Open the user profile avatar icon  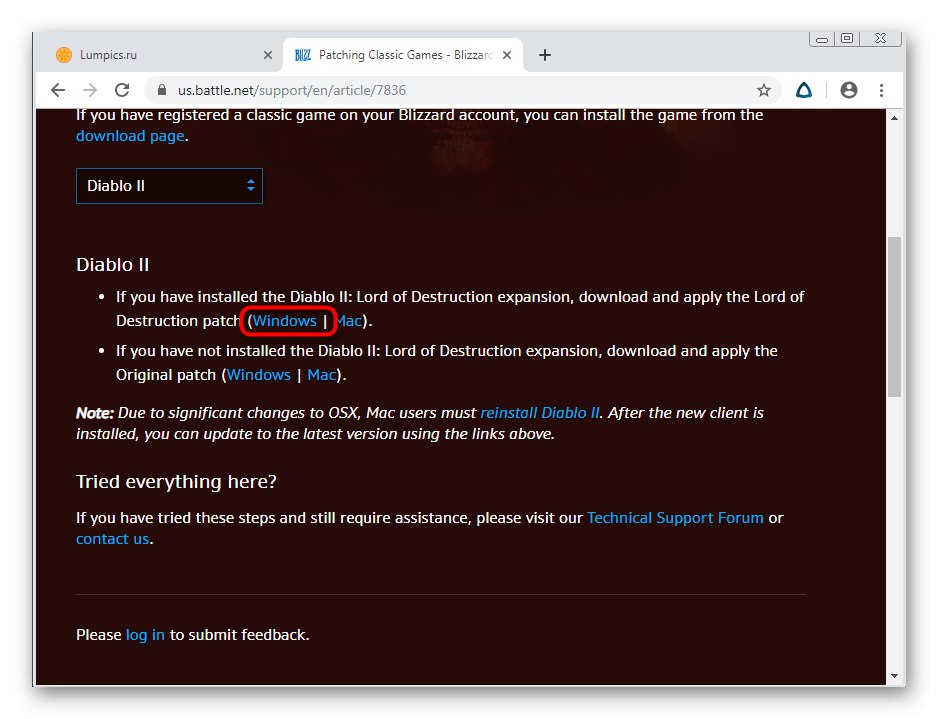pyautogui.click(x=848, y=90)
